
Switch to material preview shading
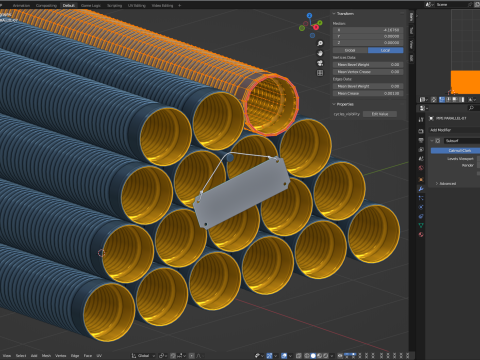tap(320, 356)
